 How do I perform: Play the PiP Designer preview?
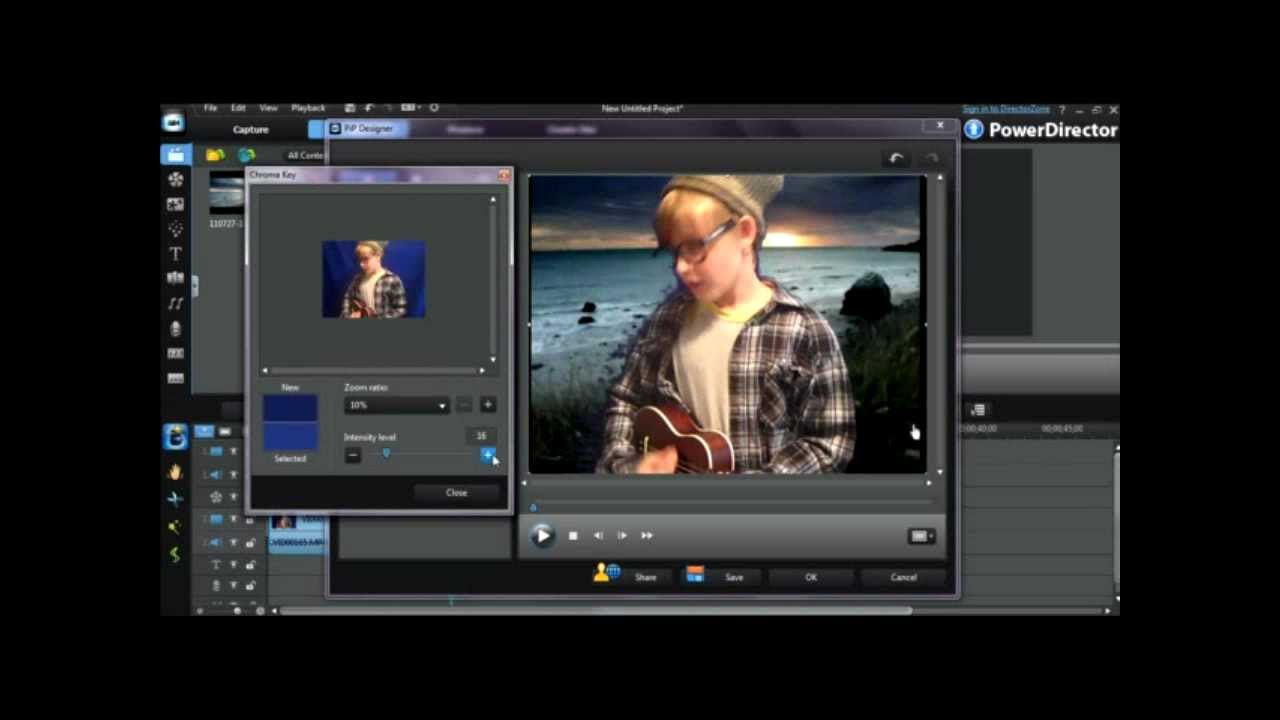click(542, 536)
